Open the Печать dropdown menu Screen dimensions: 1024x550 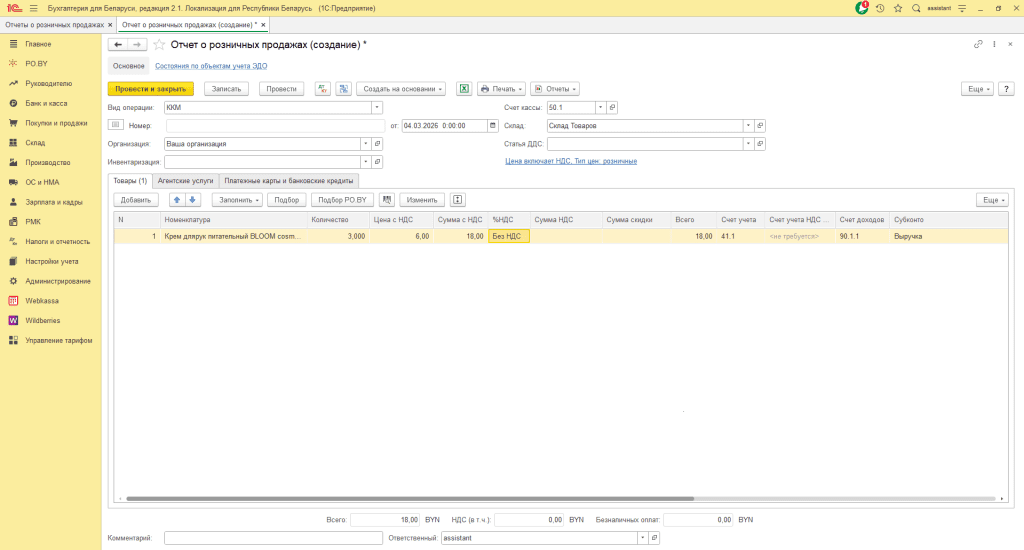click(501, 89)
